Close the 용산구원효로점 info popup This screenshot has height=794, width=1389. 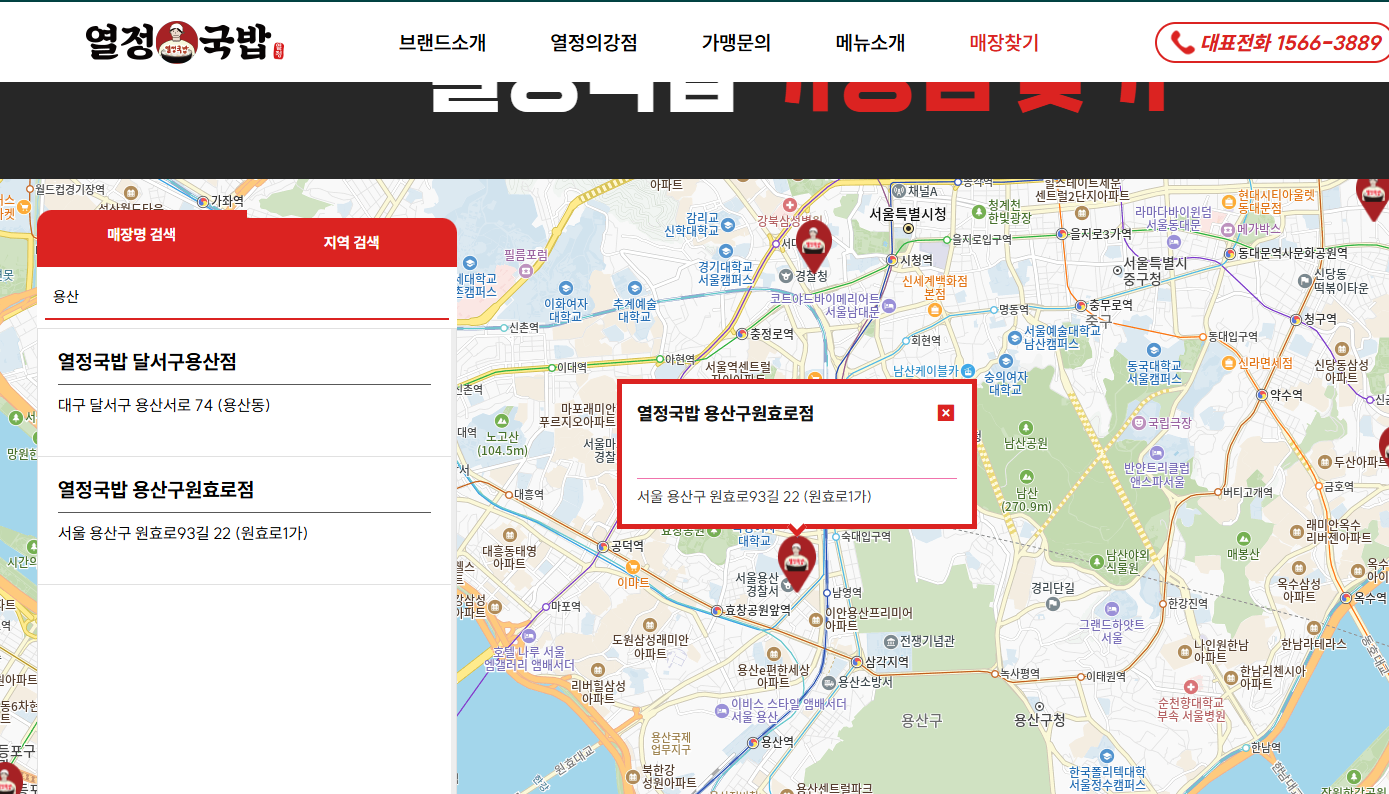[946, 413]
